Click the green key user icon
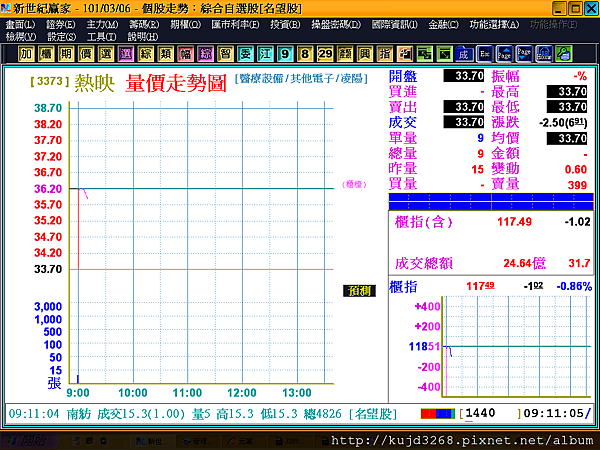 564,54
